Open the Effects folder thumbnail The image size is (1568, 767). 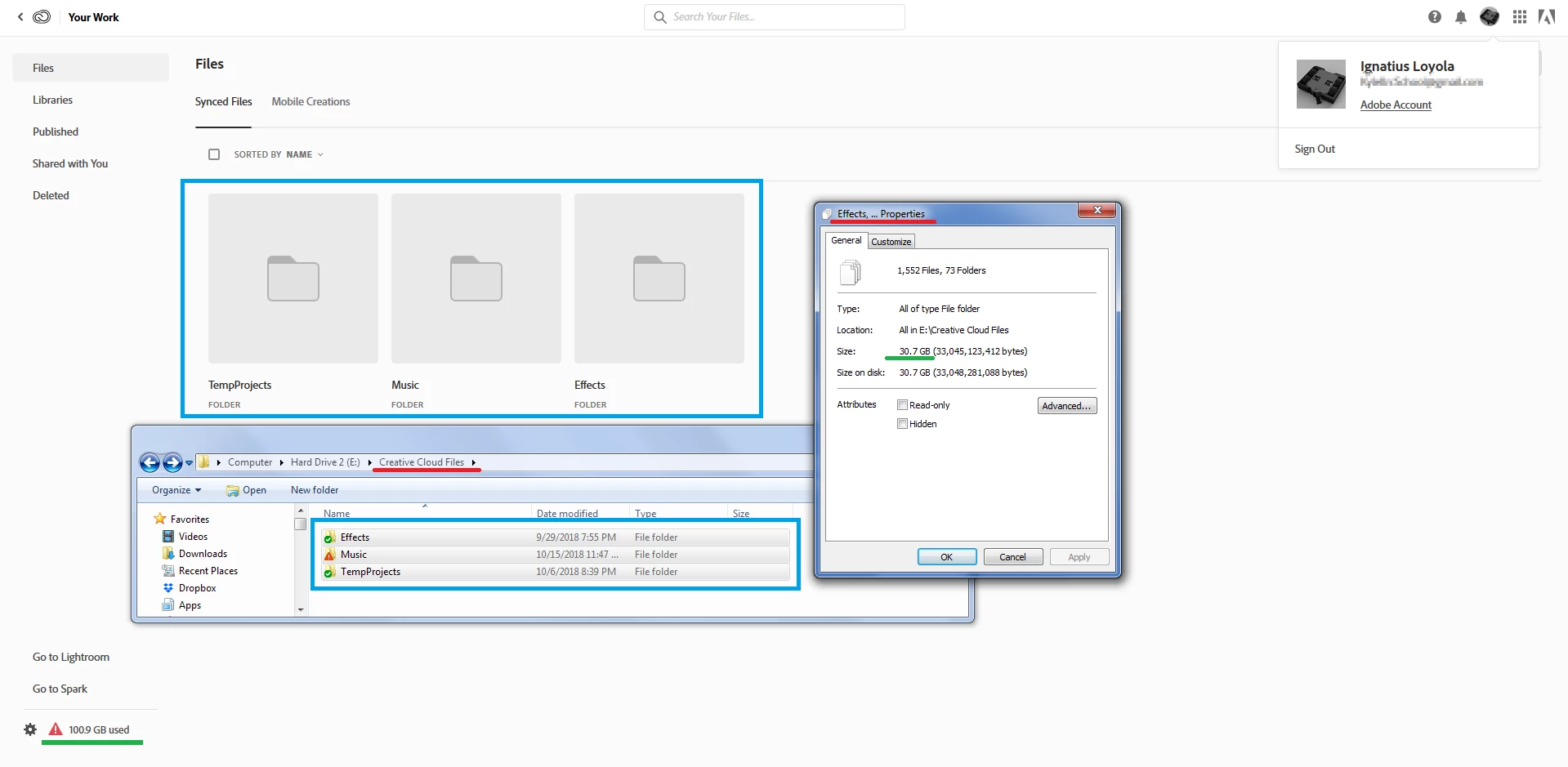[659, 279]
